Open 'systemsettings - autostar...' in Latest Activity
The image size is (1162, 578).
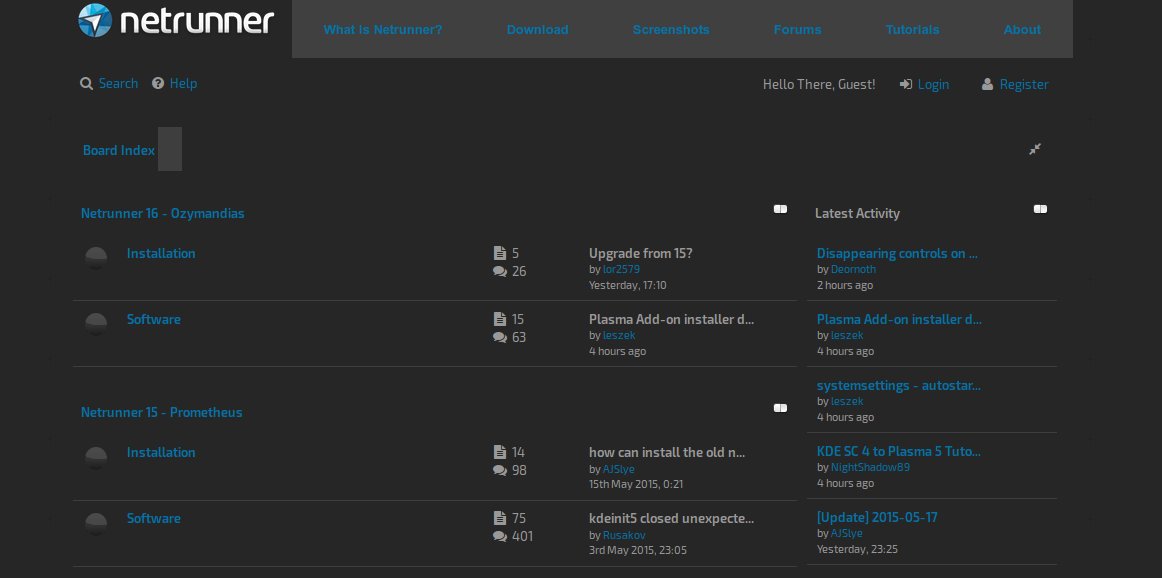pos(898,385)
